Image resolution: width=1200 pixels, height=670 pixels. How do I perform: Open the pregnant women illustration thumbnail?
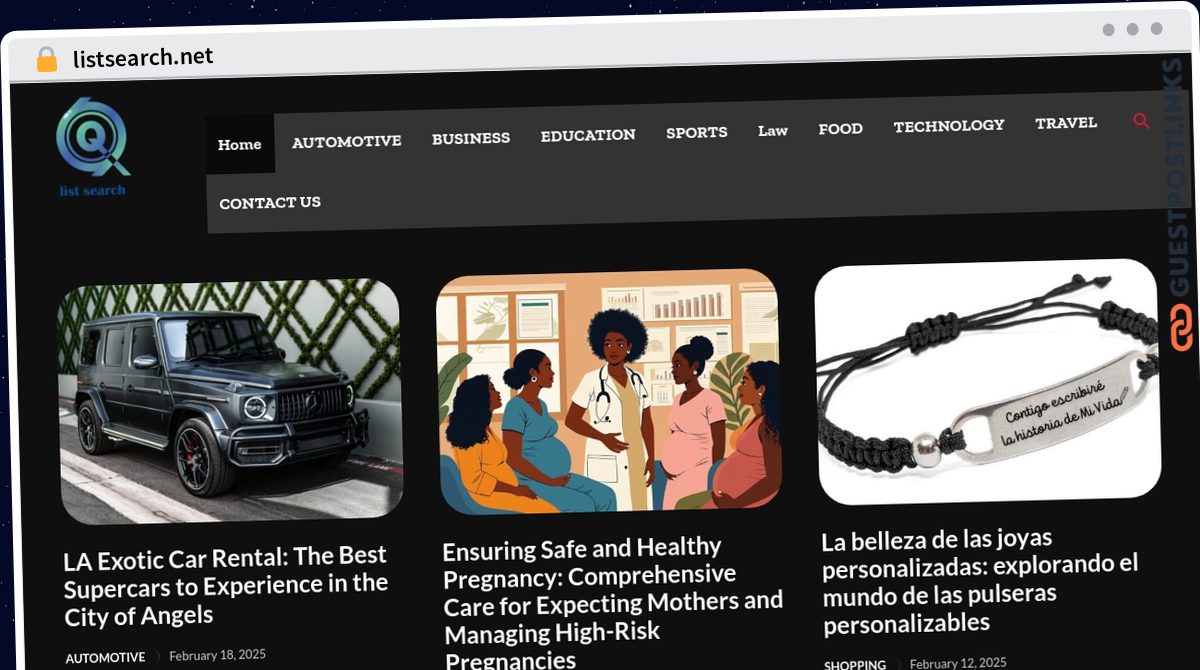point(609,391)
